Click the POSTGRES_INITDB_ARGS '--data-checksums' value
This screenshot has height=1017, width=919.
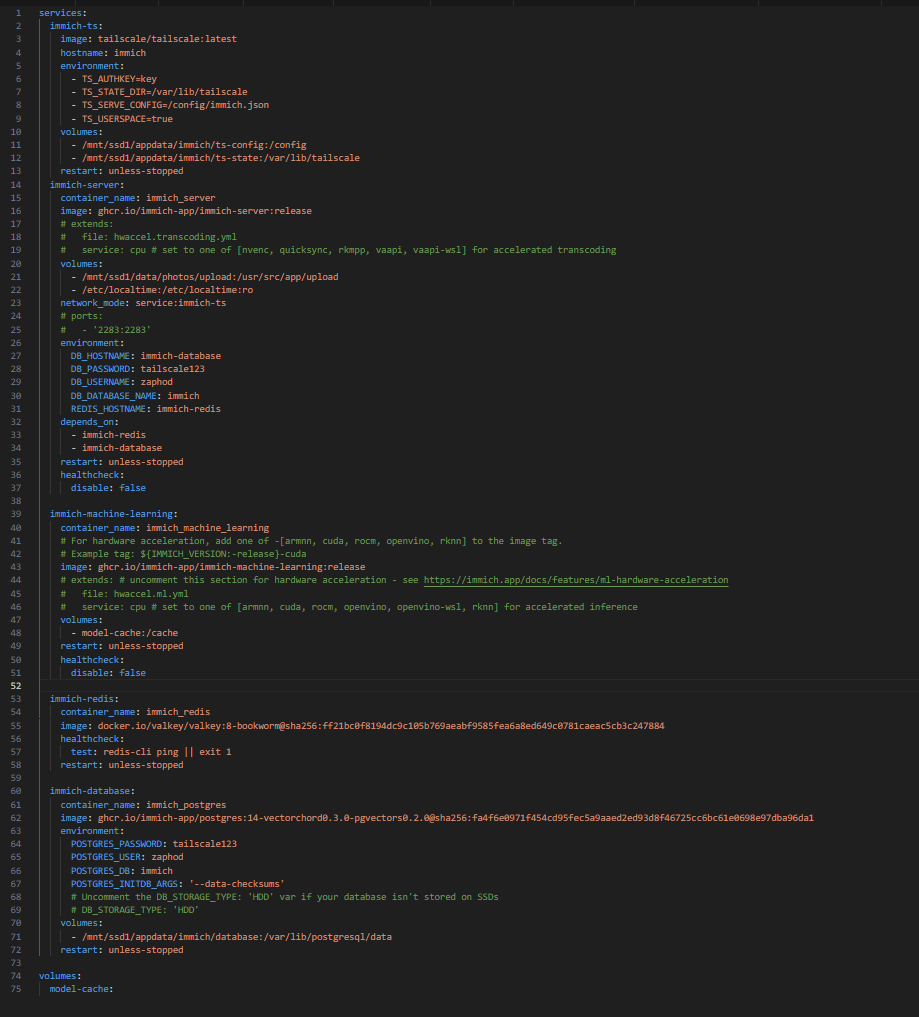pos(237,884)
